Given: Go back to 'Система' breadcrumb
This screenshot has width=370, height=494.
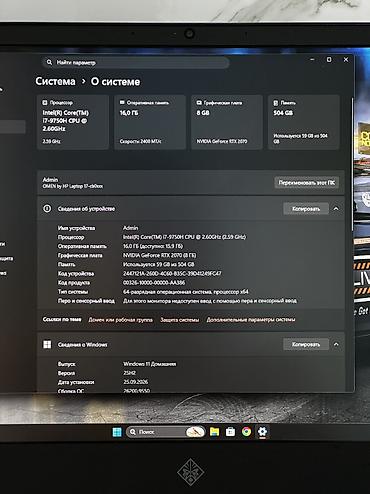Looking at the screenshot, I should click(55, 81).
